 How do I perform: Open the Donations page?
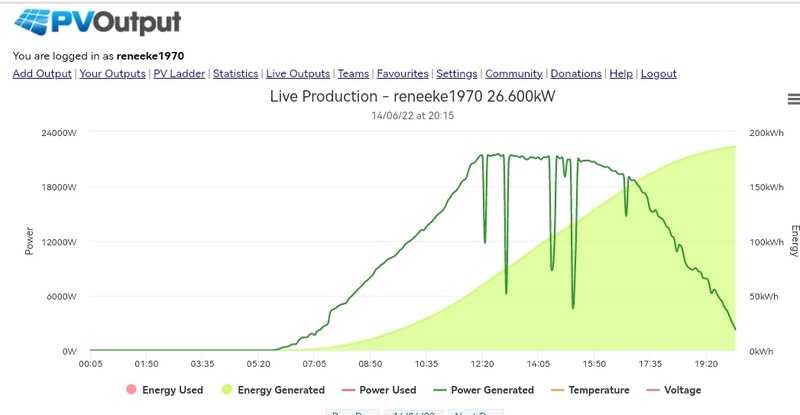coord(577,74)
